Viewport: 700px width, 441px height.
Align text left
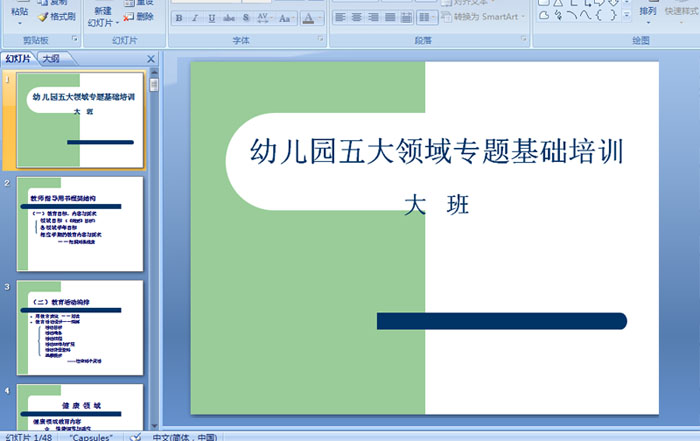(340, 17)
